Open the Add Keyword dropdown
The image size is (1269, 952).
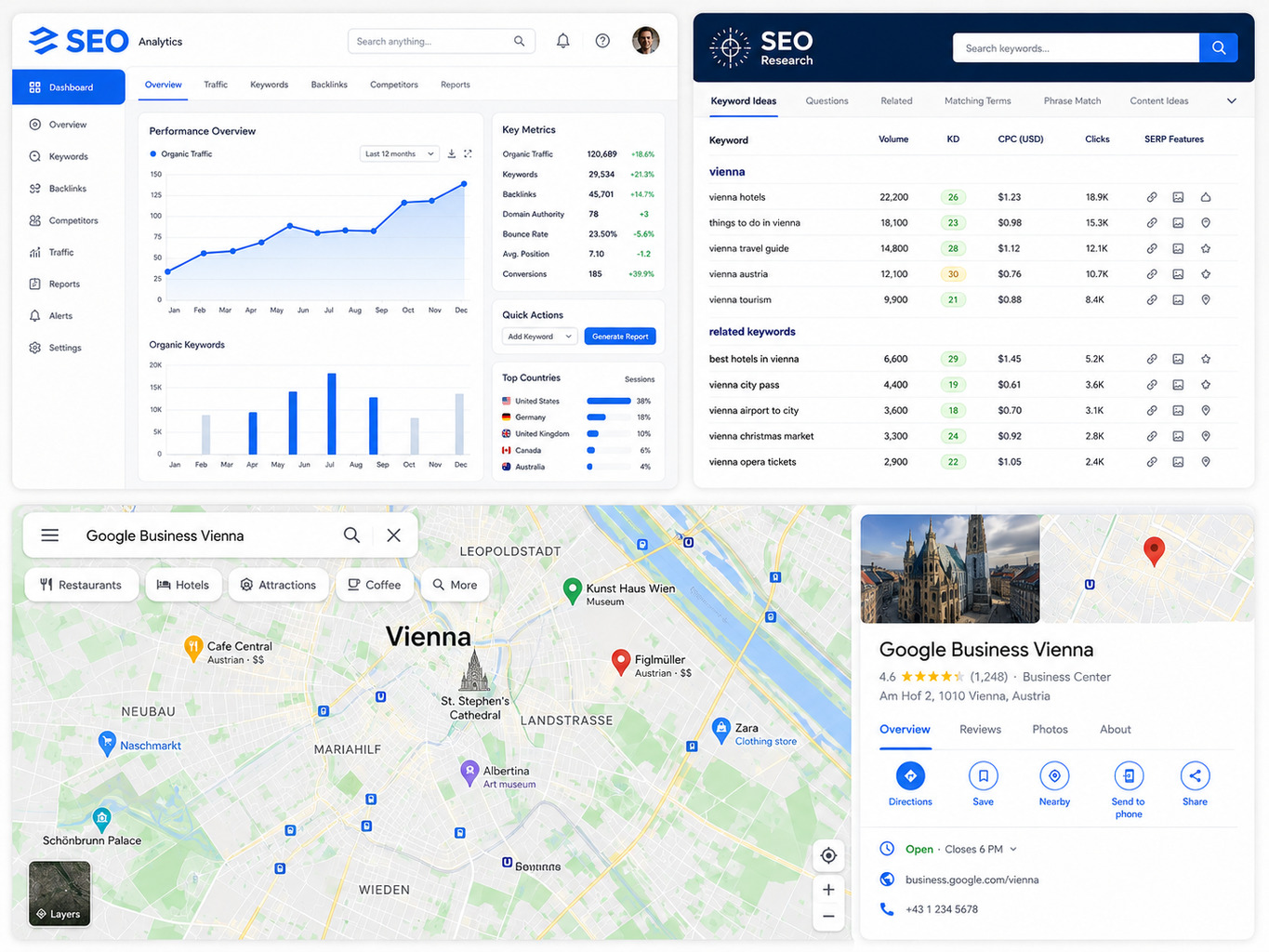[539, 337]
